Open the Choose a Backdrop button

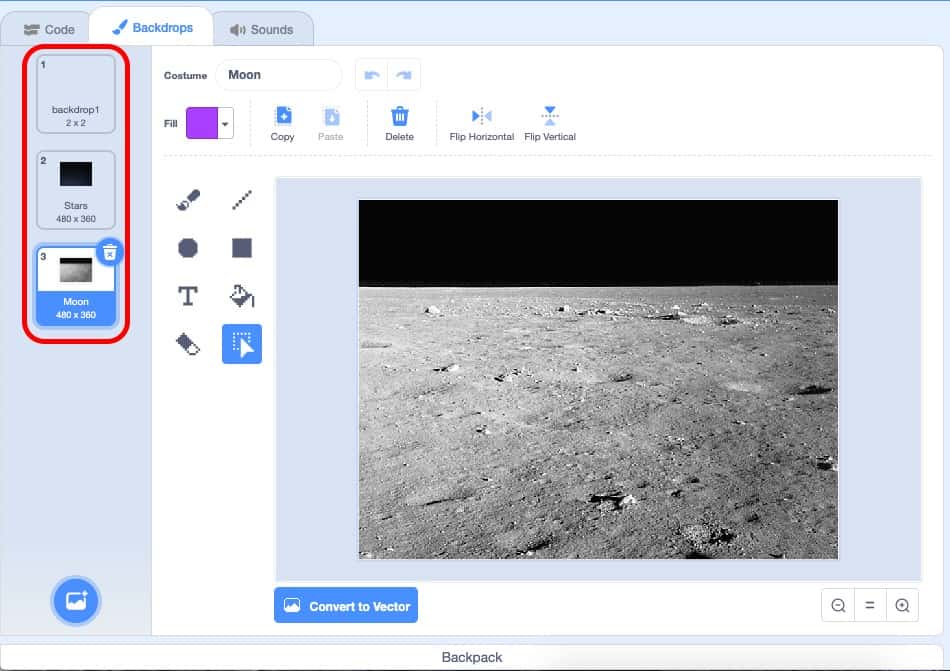click(x=76, y=600)
